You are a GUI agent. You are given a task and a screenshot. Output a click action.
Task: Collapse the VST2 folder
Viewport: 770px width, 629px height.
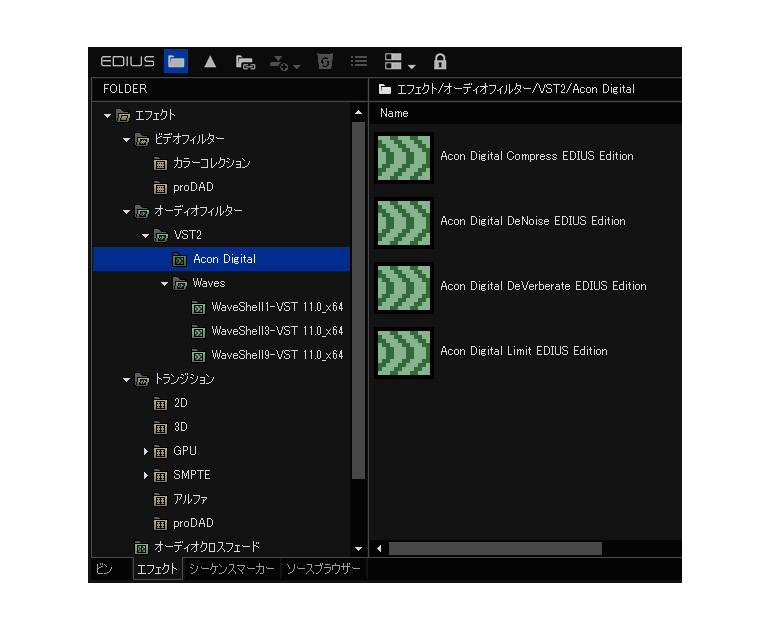click(145, 236)
